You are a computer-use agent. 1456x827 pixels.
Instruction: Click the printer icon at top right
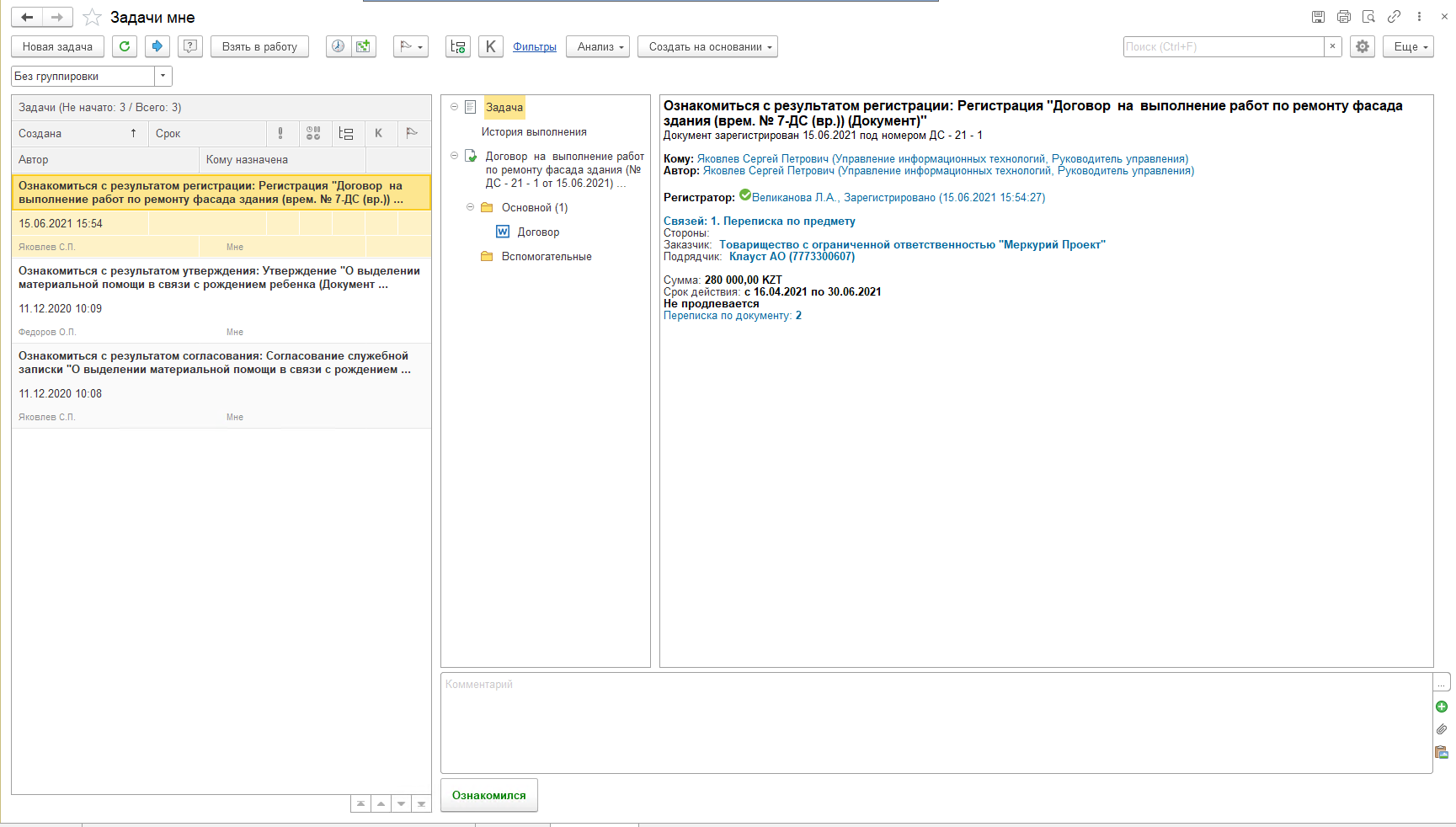point(1344,17)
